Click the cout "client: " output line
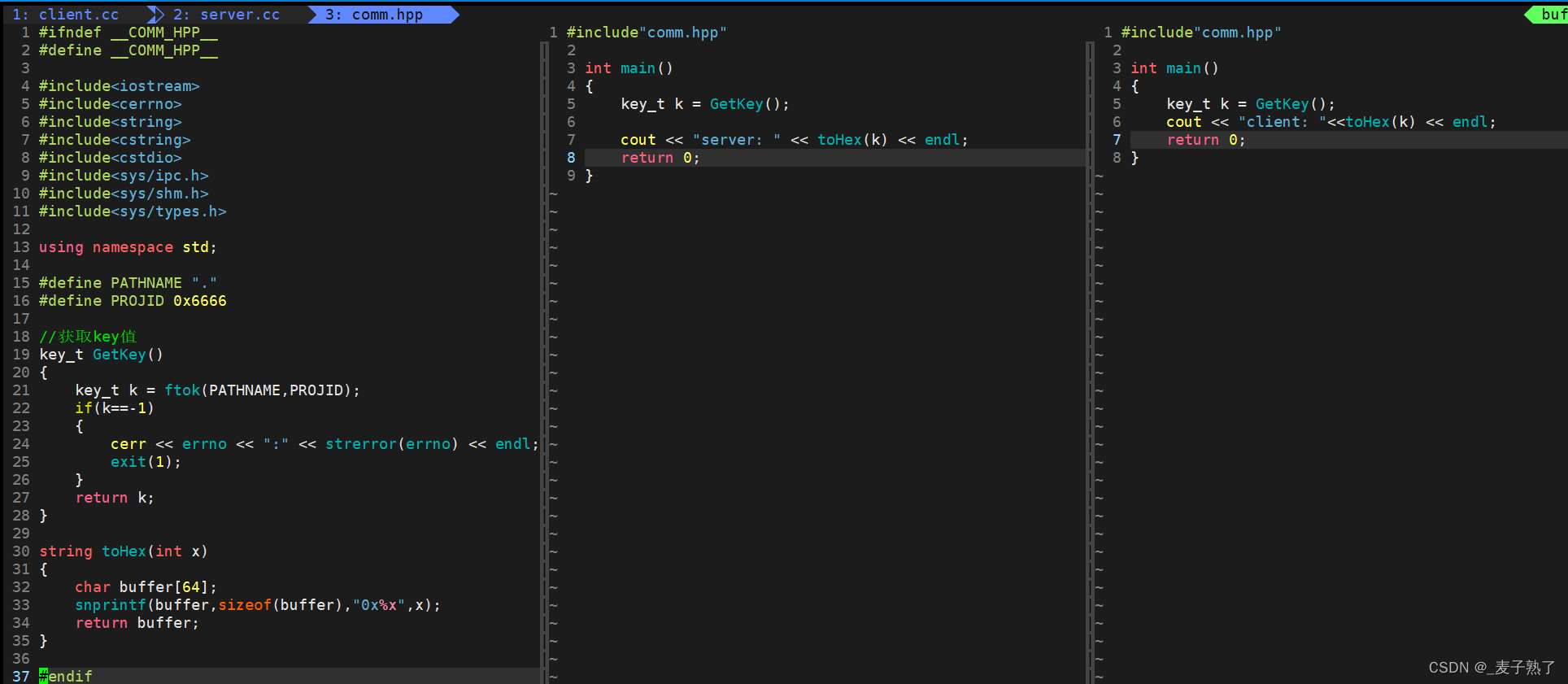The width and height of the screenshot is (1568, 684). point(1331,122)
